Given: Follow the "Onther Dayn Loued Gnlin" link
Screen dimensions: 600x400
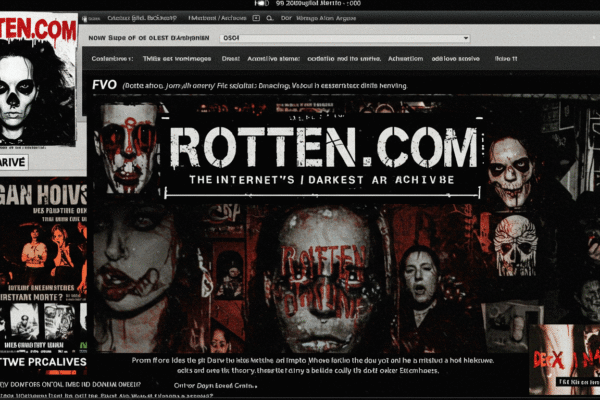Looking at the screenshot, I should pos(215,385).
